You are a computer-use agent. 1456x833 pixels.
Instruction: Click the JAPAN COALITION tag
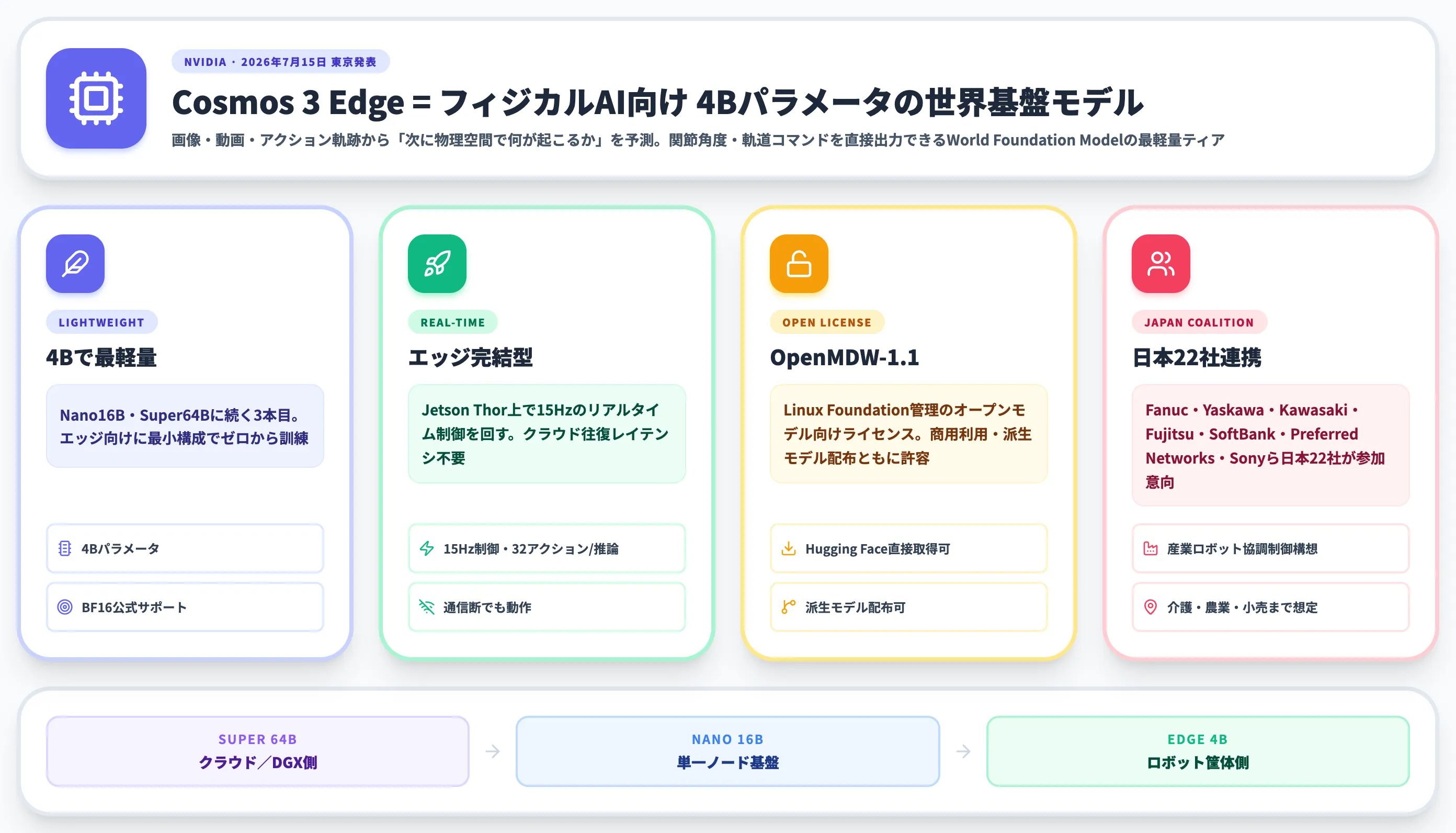coord(1199,322)
